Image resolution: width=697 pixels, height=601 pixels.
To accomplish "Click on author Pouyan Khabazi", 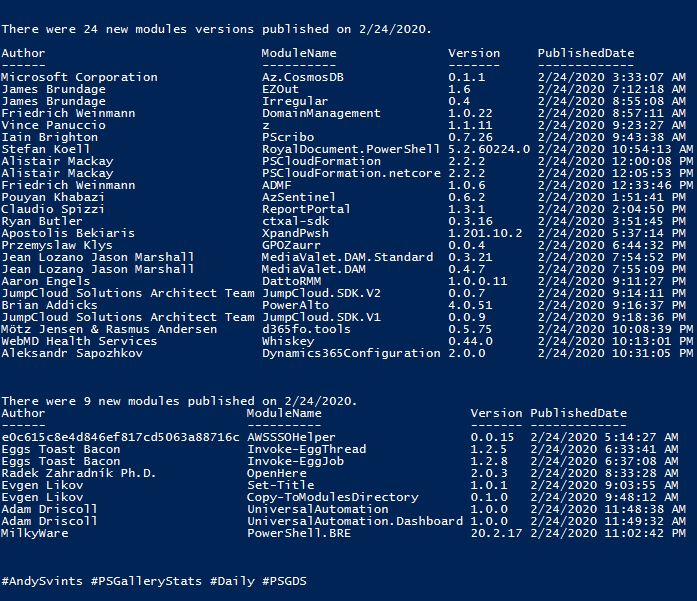I will pos(53,197).
